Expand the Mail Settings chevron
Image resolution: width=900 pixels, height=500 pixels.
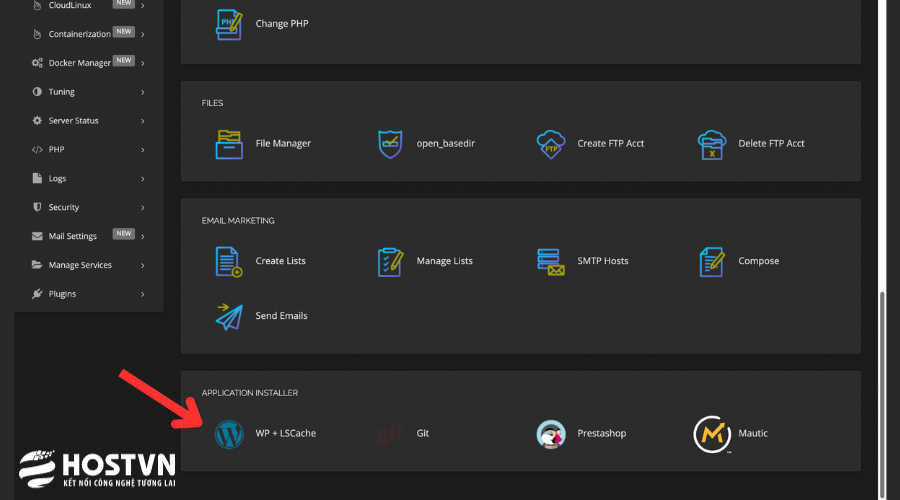point(142,237)
